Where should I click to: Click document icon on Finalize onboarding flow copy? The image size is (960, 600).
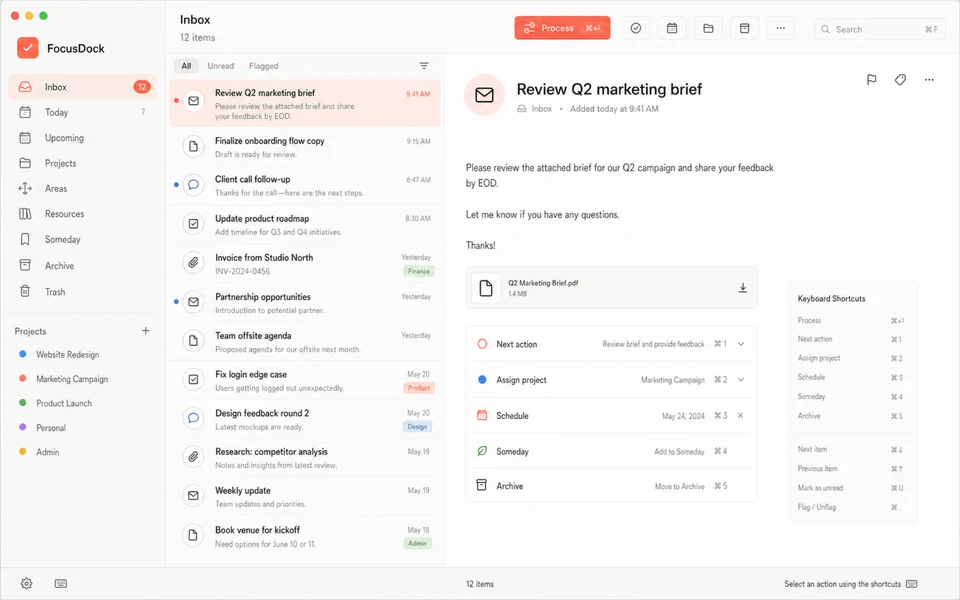pos(193,146)
